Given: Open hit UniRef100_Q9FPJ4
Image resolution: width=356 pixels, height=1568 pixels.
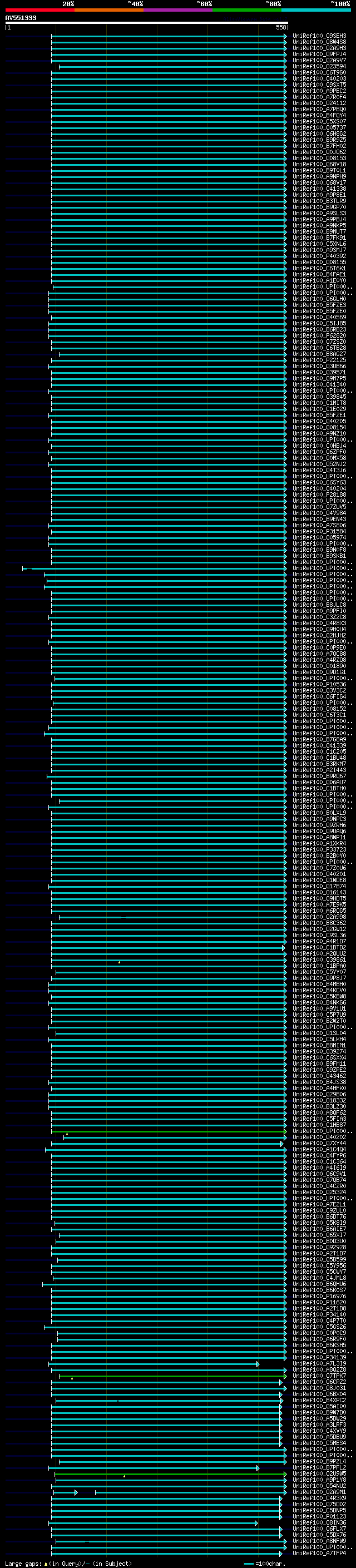Looking at the screenshot, I should coord(319,54).
